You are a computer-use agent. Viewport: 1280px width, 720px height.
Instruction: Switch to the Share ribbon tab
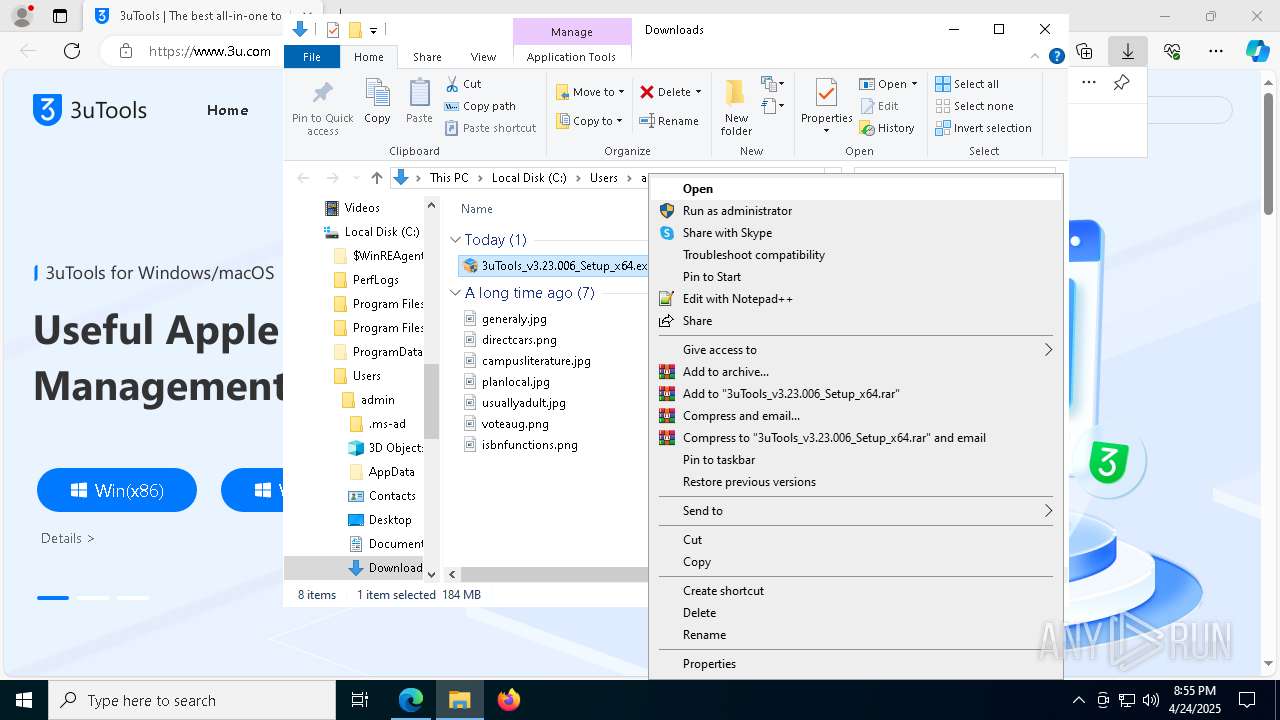tap(427, 57)
